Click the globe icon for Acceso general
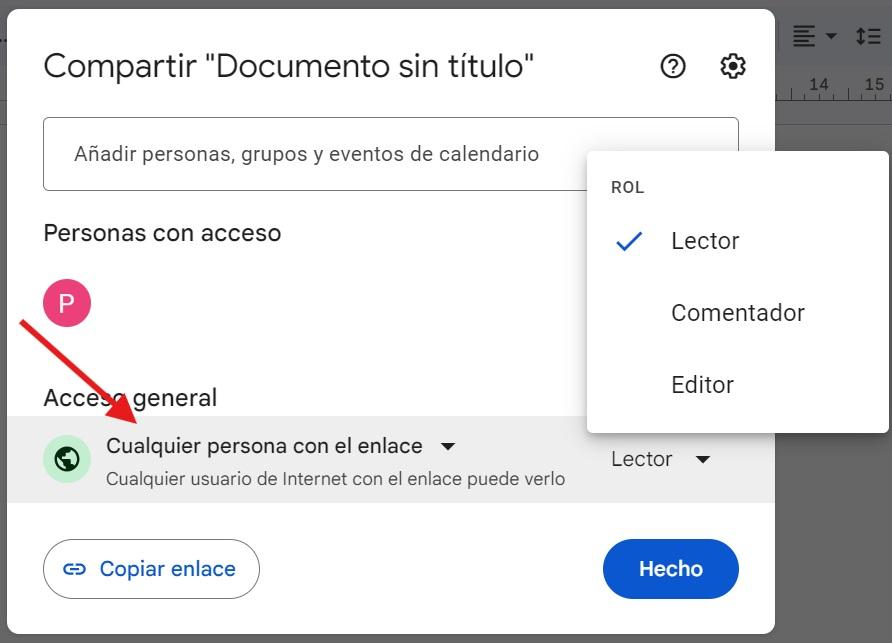 [66, 459]
